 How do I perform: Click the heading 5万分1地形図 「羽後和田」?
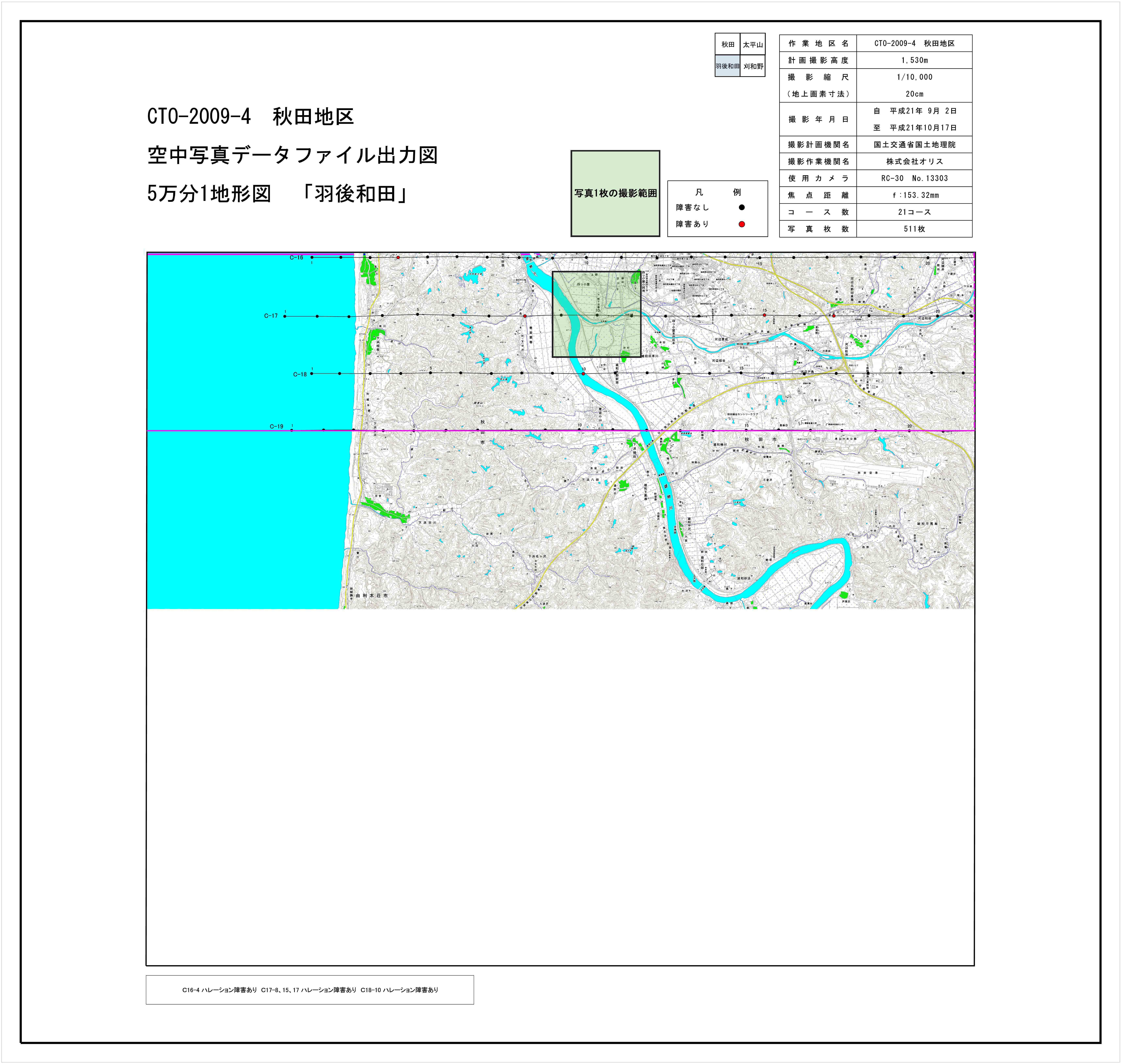click(278, 194)
